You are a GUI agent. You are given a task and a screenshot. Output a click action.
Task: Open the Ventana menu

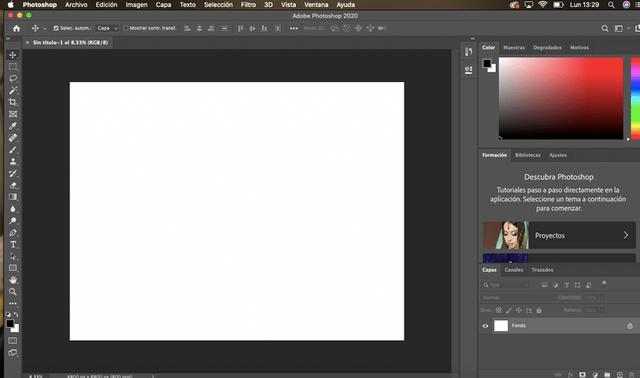point(316,4)
